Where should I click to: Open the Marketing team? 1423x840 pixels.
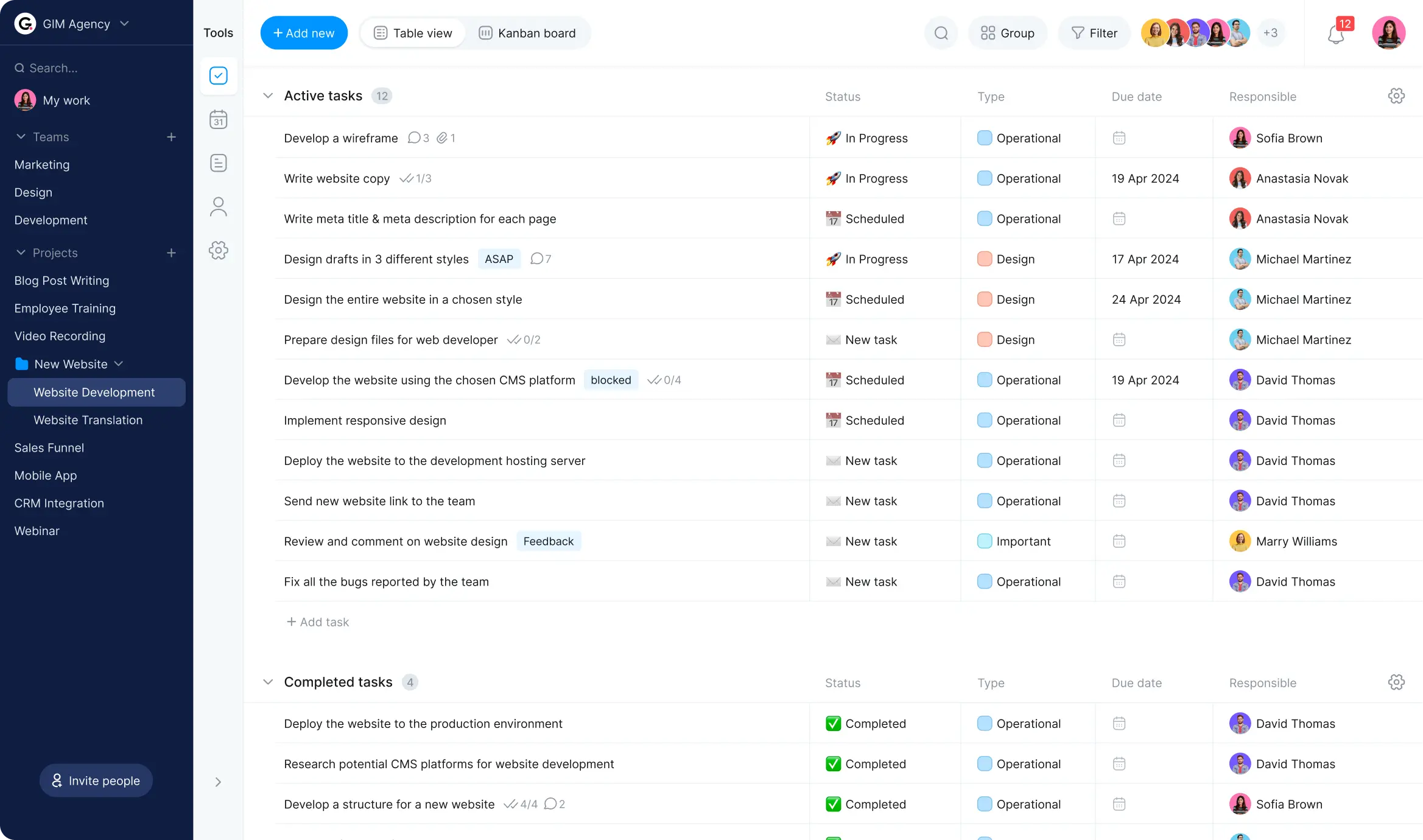pyautogui.click(x=42, y=165)
